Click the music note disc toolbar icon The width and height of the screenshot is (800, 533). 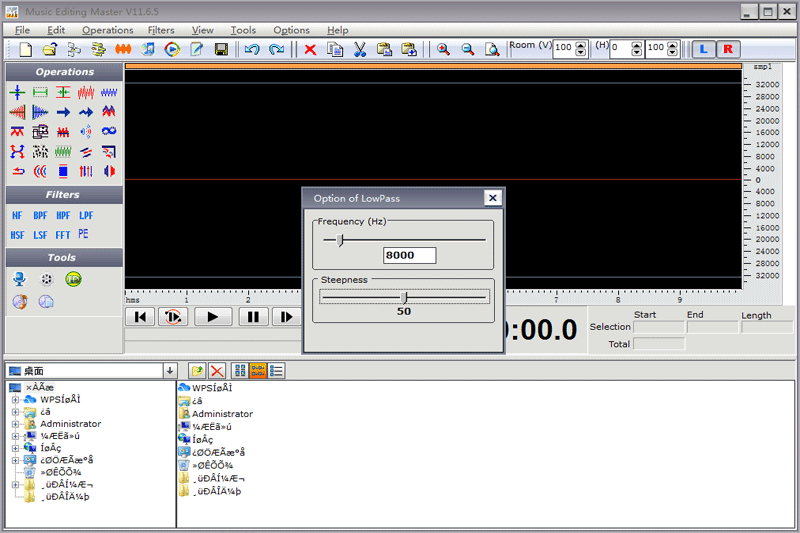coord(147,49)
